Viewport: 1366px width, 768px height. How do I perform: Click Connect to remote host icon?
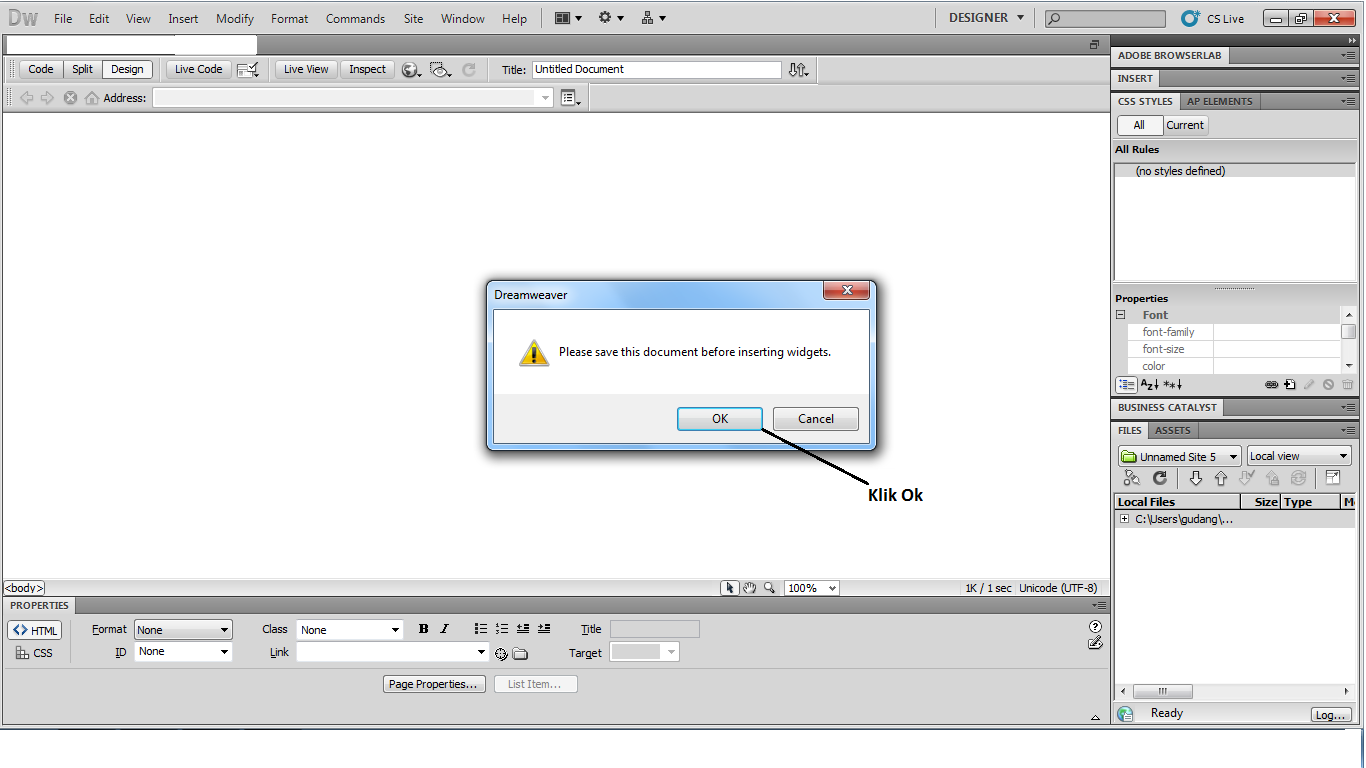coord(1132,479)
